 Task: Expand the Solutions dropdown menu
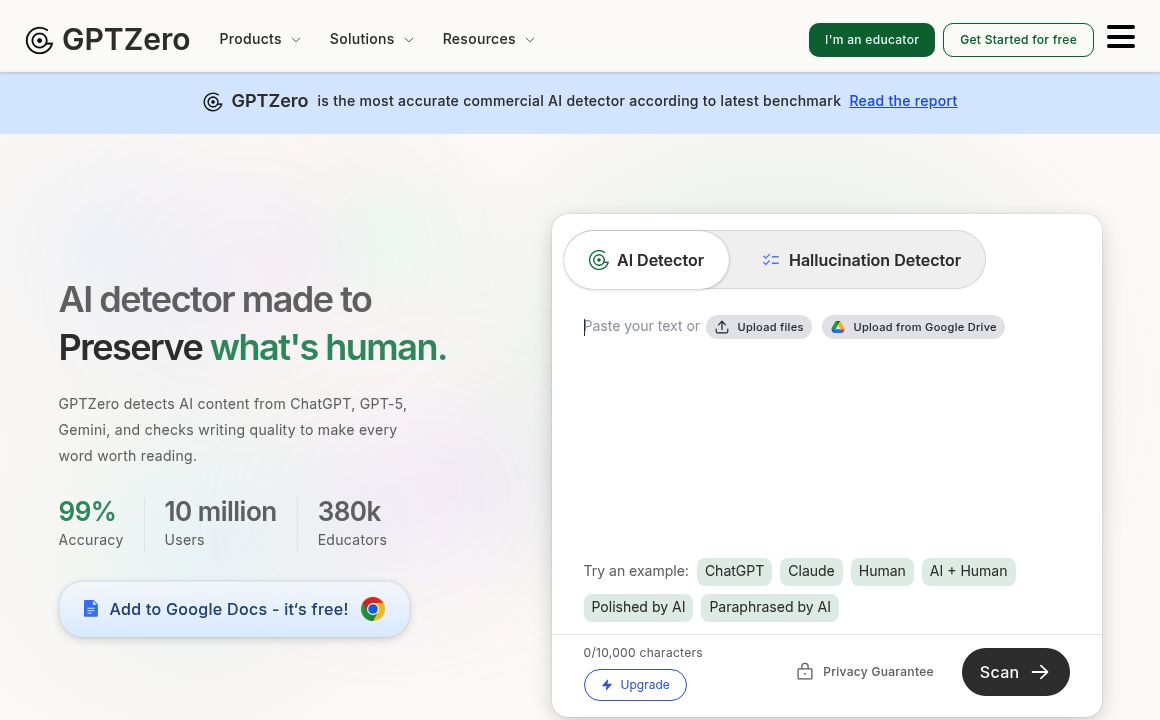pos(371,39)
